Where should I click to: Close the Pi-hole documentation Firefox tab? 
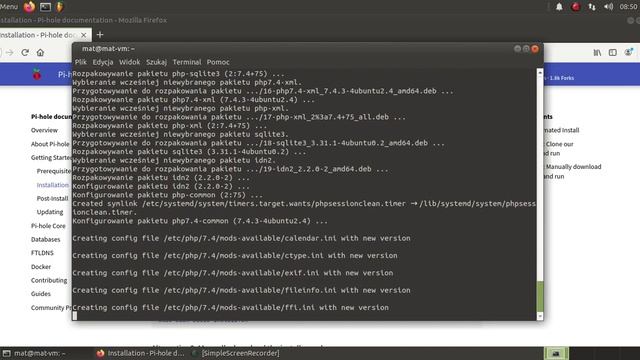84,35
